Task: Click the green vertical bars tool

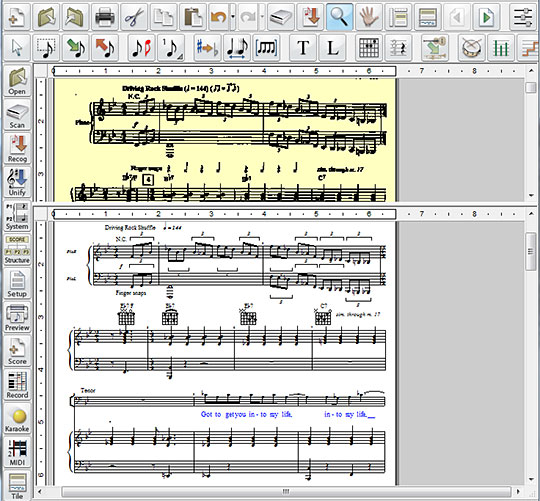Action: point(501,48)
